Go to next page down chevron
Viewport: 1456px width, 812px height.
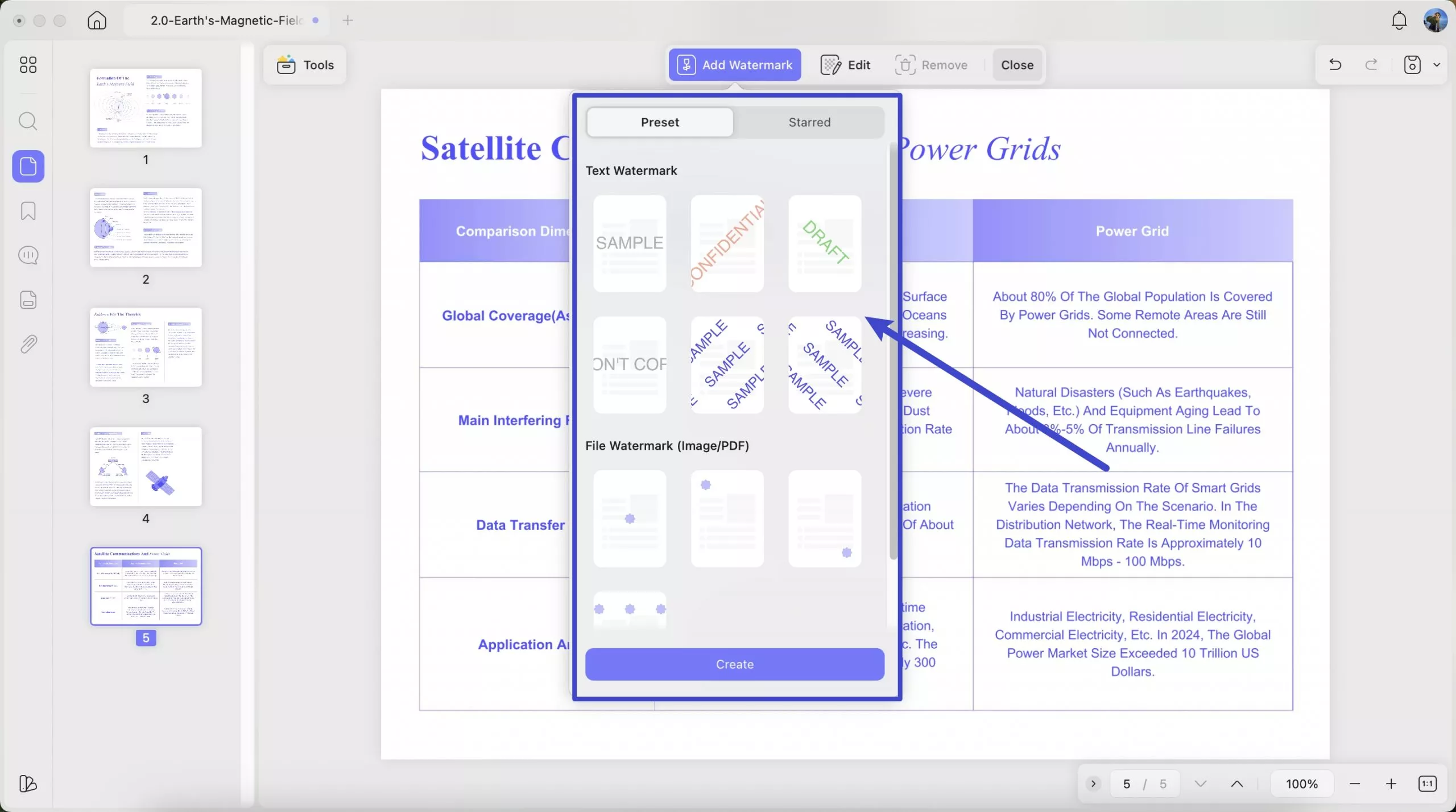(x=1201, y=784)
